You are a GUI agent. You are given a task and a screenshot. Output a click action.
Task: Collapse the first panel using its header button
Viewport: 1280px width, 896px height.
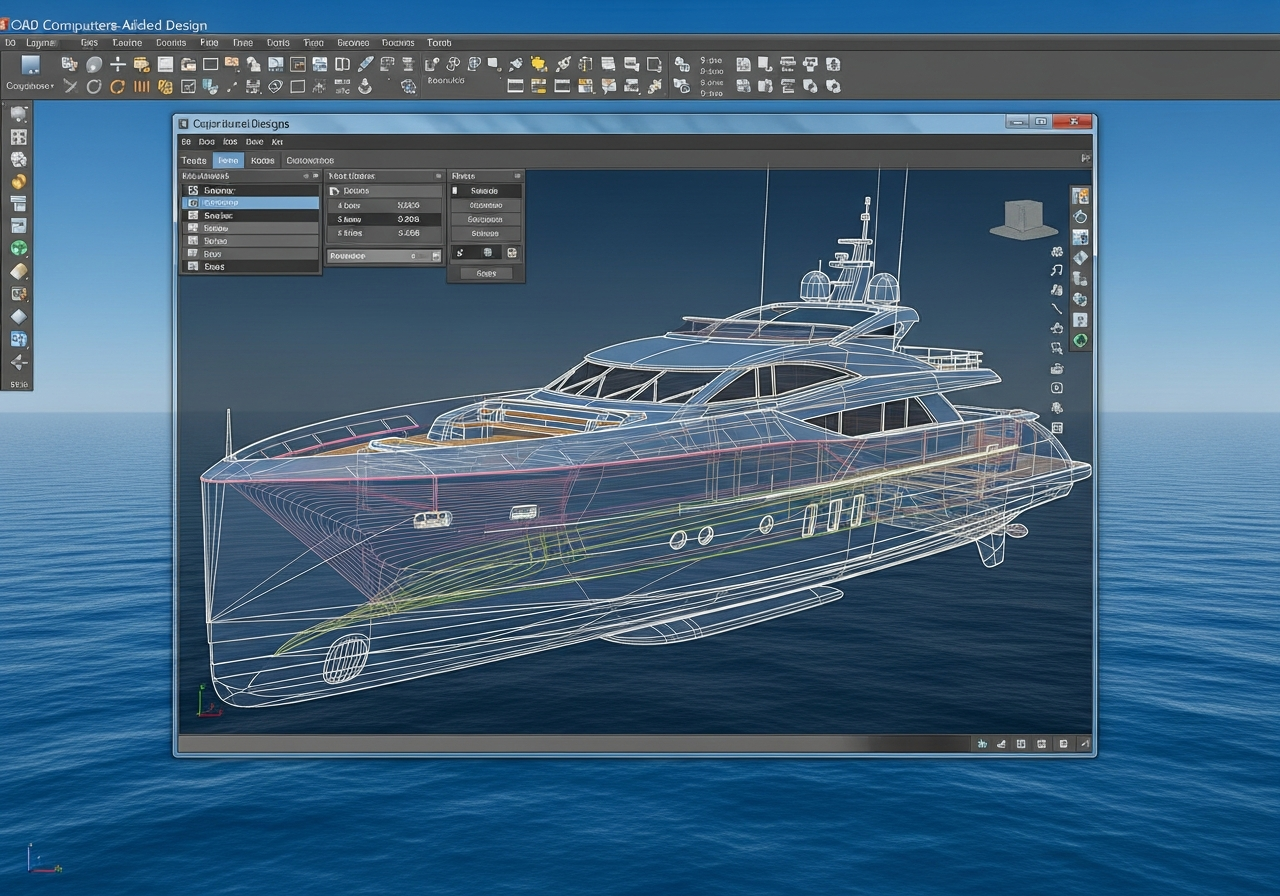316,176
